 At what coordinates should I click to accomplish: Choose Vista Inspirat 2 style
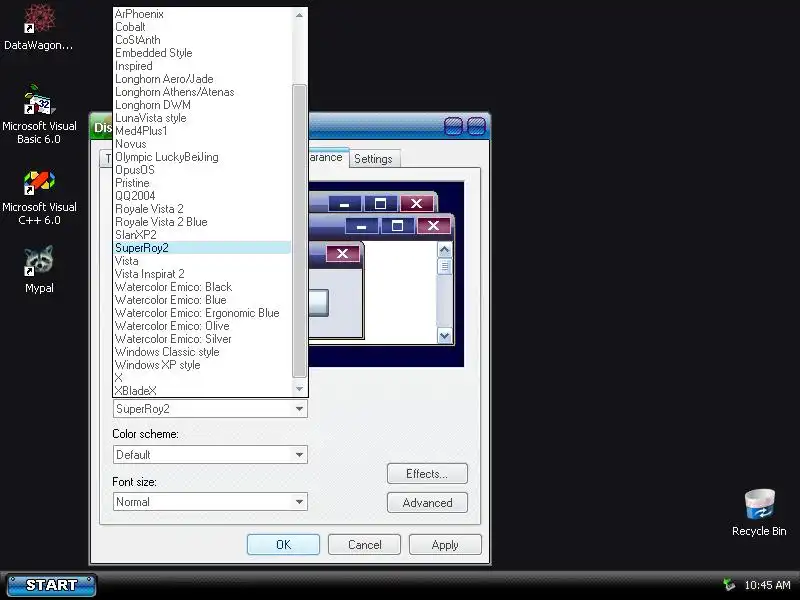coord(202,274)
